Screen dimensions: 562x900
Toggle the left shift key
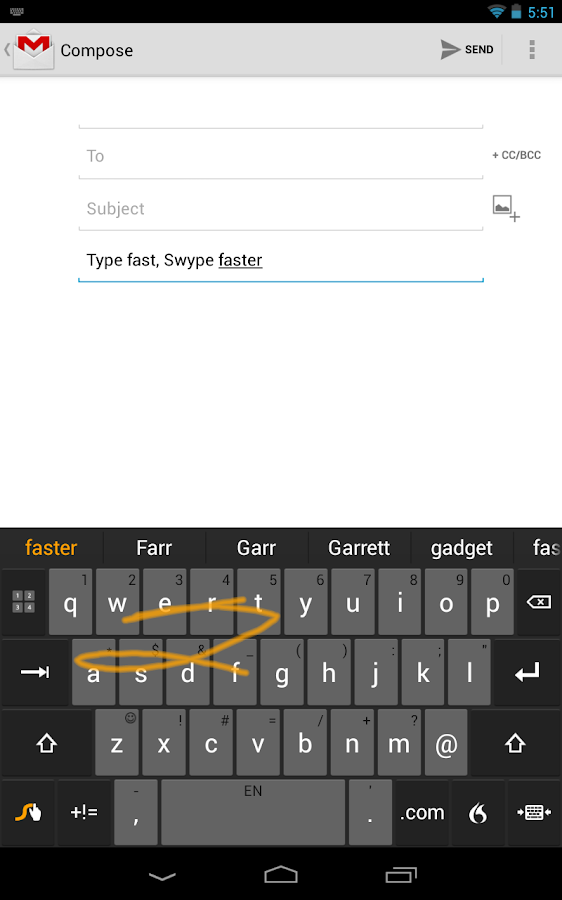tap(46, 743)
